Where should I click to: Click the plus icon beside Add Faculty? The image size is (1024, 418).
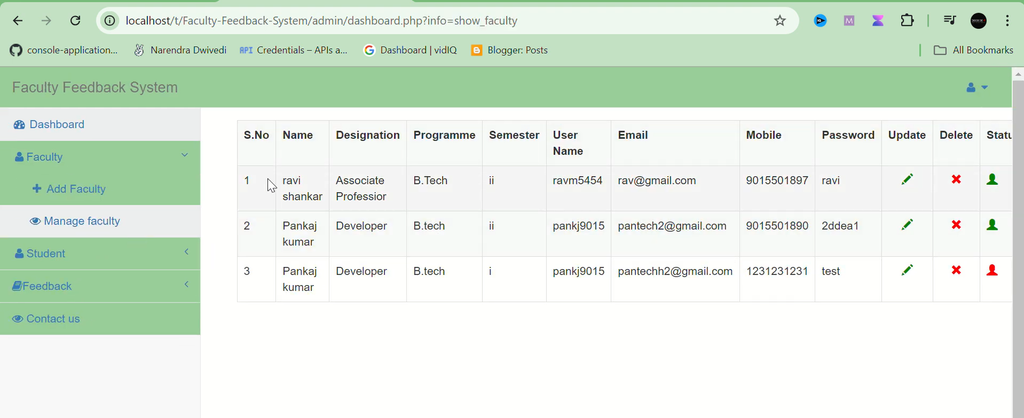(37, 189)
